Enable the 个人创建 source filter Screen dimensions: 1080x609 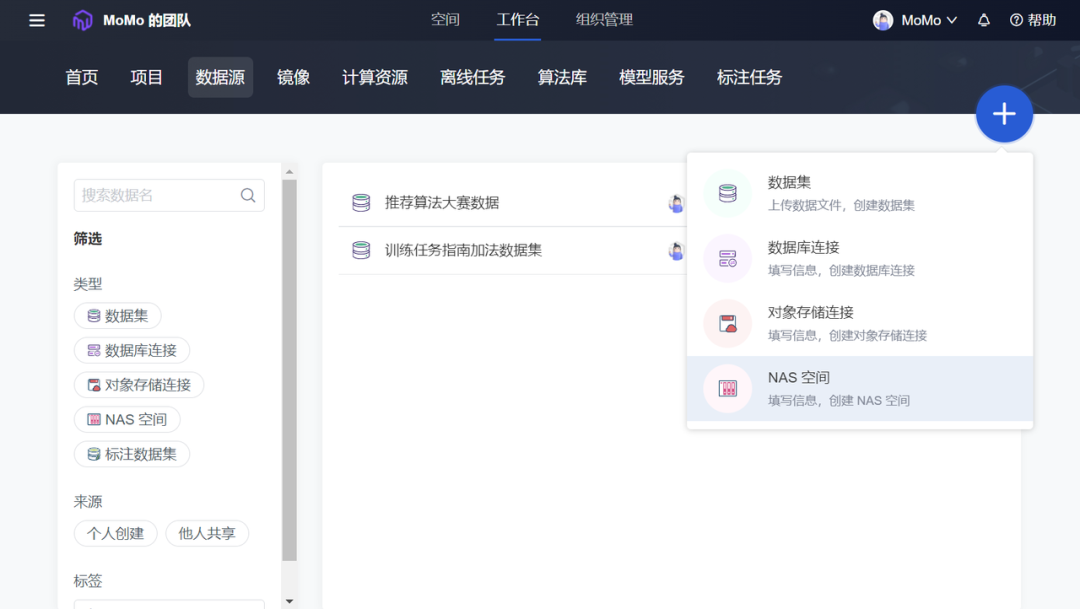115,533
